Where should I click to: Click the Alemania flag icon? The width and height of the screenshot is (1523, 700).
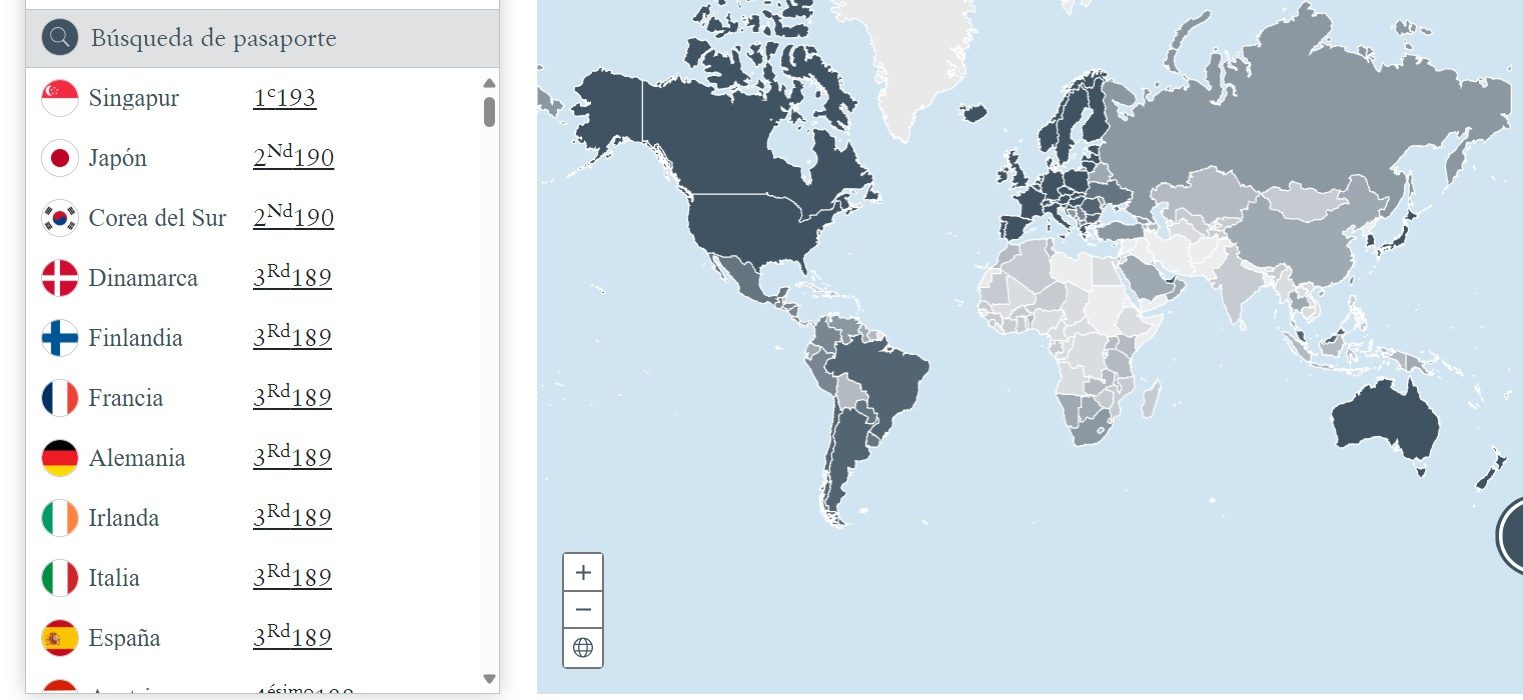(60, 458)
